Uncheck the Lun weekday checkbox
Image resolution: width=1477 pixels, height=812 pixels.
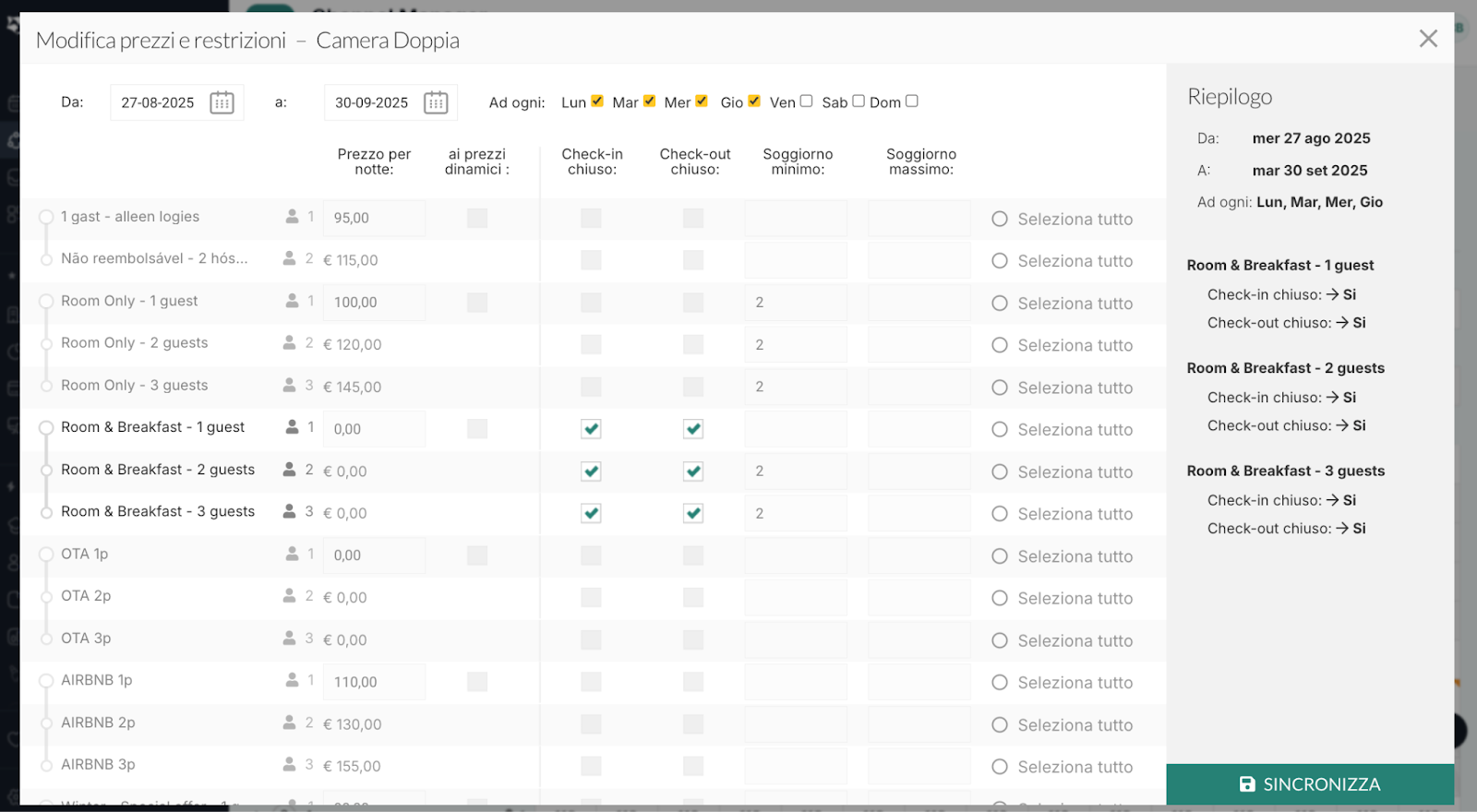(x=597, y=101)
